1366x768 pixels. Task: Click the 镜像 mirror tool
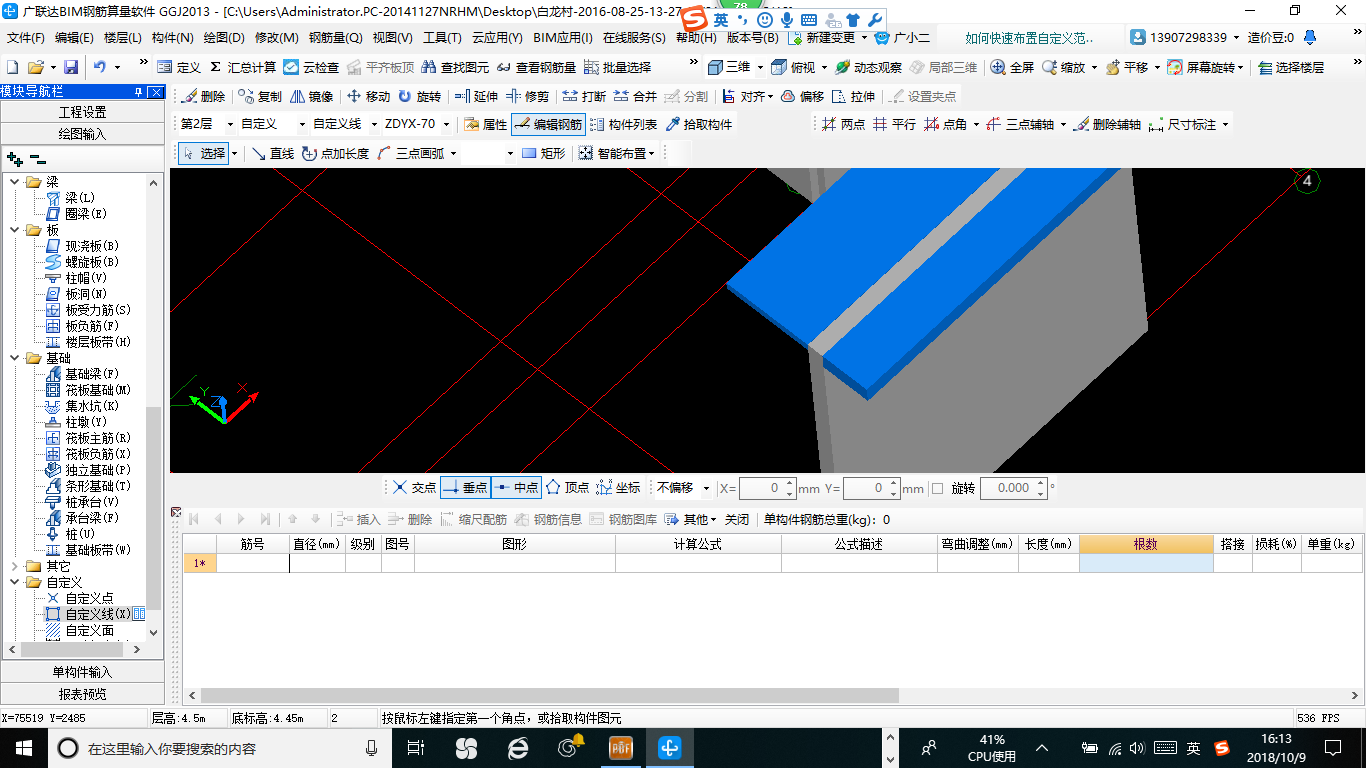tap(311, 97)
